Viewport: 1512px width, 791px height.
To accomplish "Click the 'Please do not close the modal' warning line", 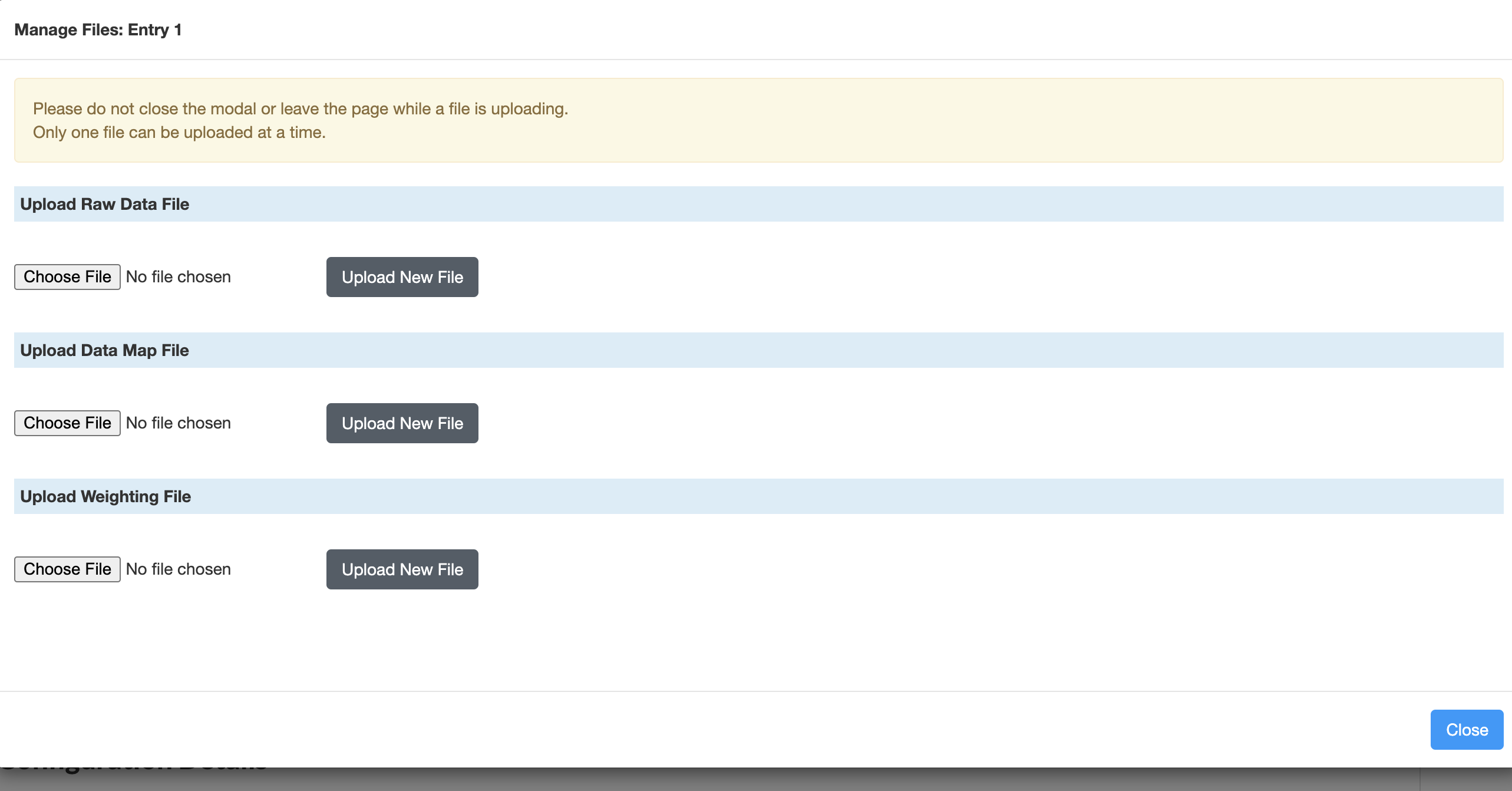I will (x=301, y=109).
